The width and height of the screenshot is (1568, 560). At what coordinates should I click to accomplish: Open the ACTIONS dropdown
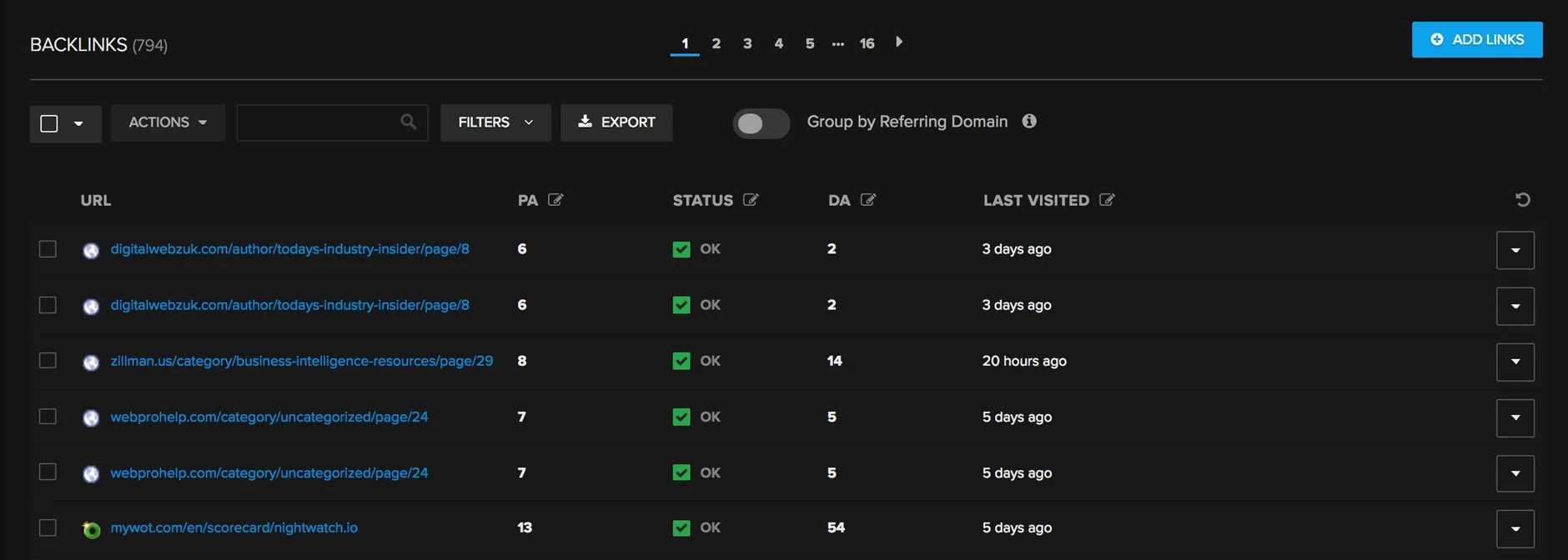click(x=168, y=122)
